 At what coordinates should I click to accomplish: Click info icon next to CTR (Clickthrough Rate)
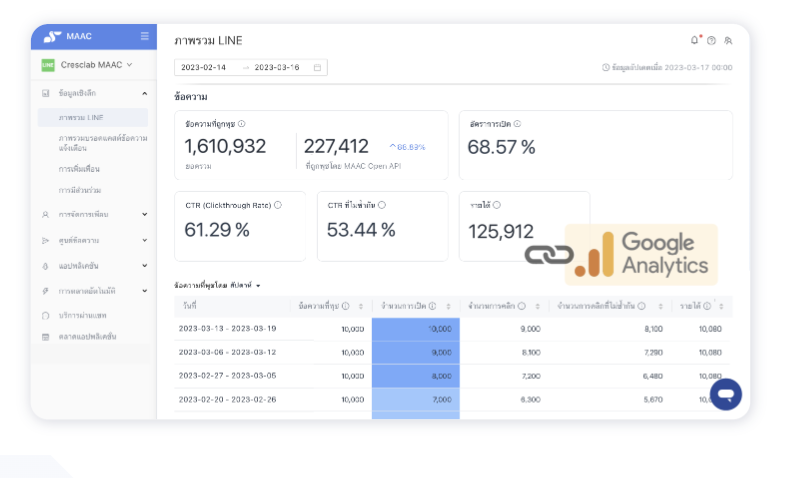(x=277, y=205)
